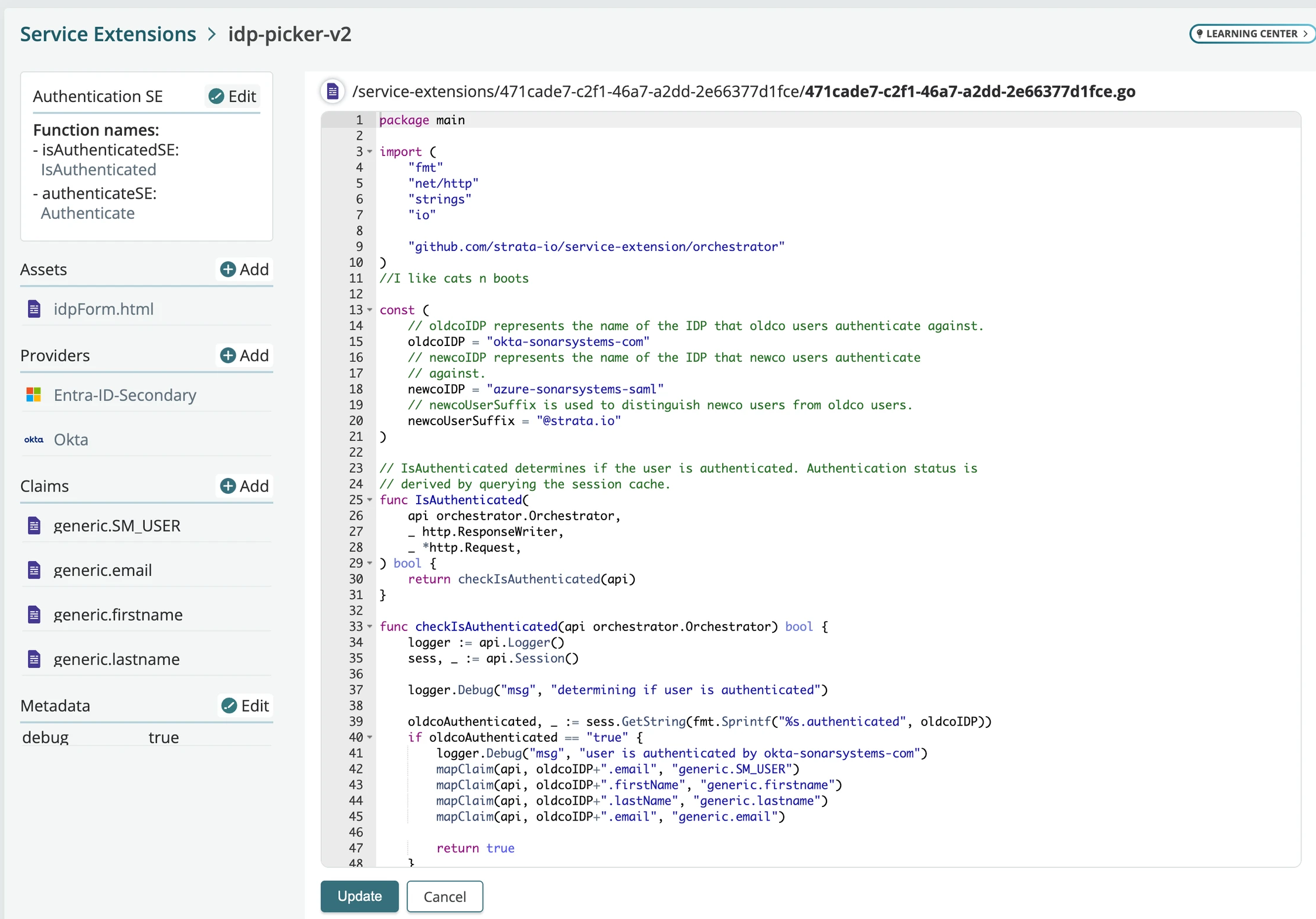Click the plus icon in the Claims section
Image resolution: width=1316 pixels, height=919 pixels.
[228, 486]
